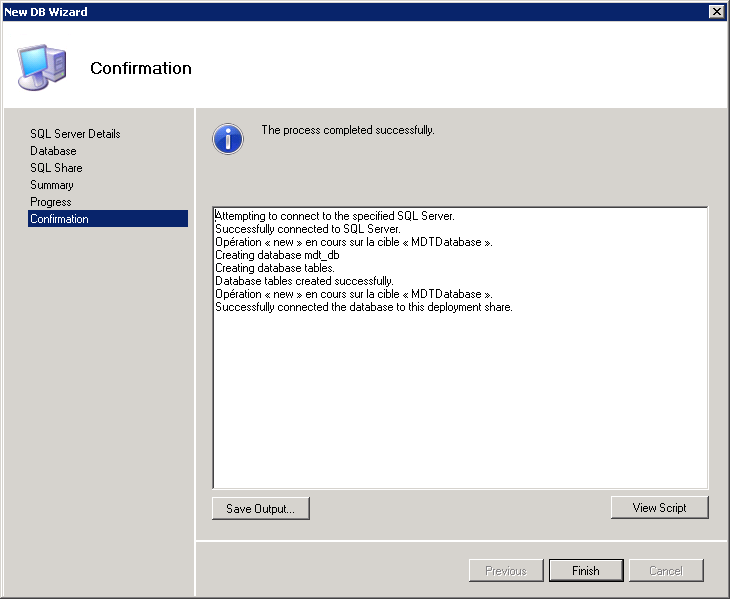The image size is (730, 599).
Task: Go to the SQL Share step
Action: pos(56,168)
